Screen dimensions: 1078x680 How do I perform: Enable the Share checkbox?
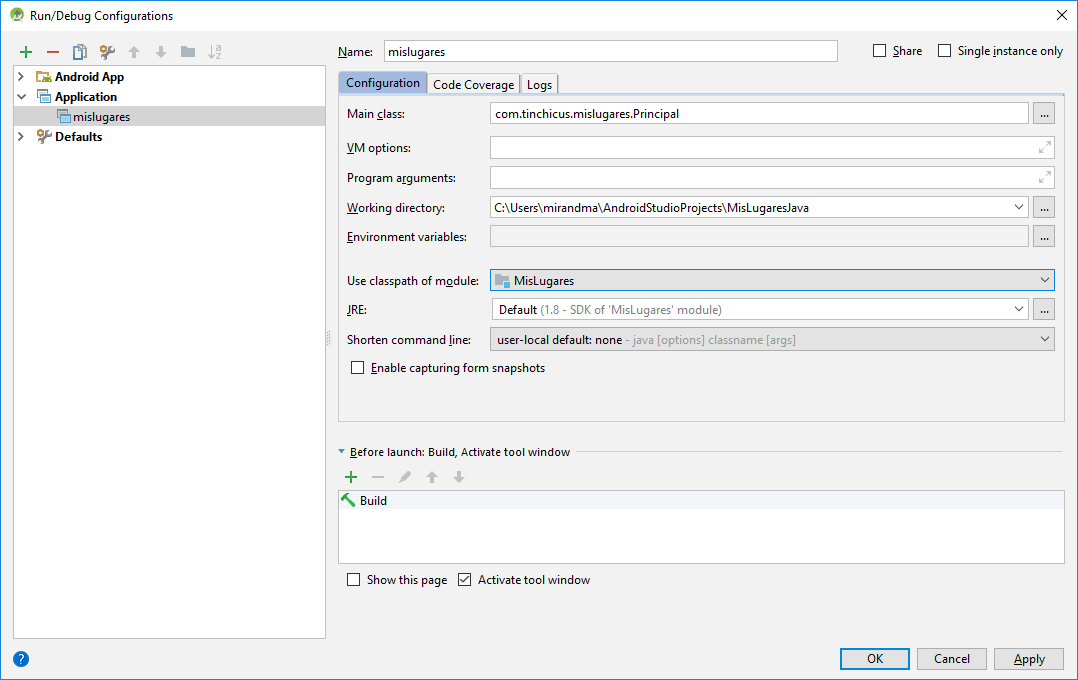(880, 51)
